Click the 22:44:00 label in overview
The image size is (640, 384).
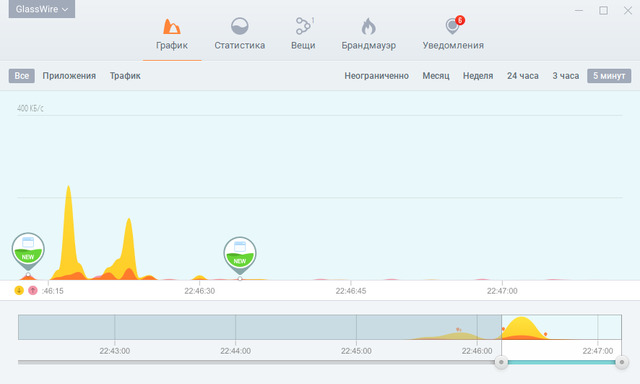point(236,351)
